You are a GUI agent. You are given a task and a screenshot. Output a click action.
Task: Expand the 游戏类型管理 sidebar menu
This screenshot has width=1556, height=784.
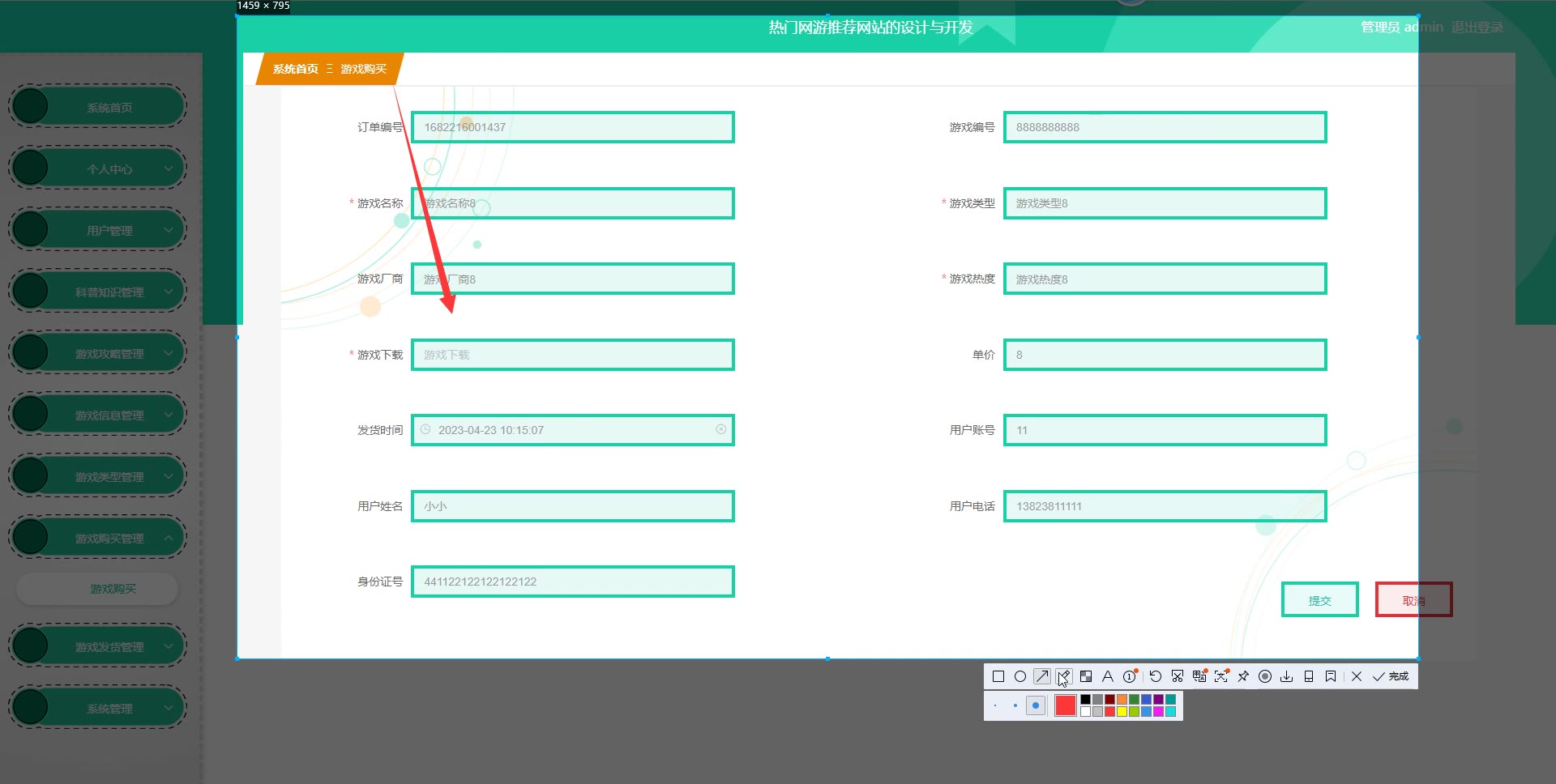(97, 476)
